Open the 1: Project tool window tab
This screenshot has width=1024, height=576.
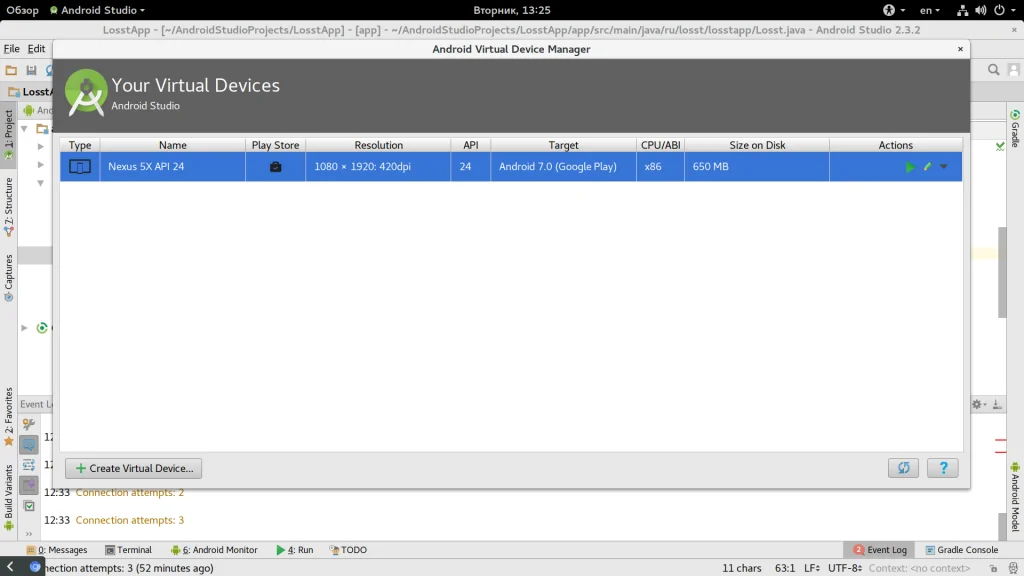[8, 134]
